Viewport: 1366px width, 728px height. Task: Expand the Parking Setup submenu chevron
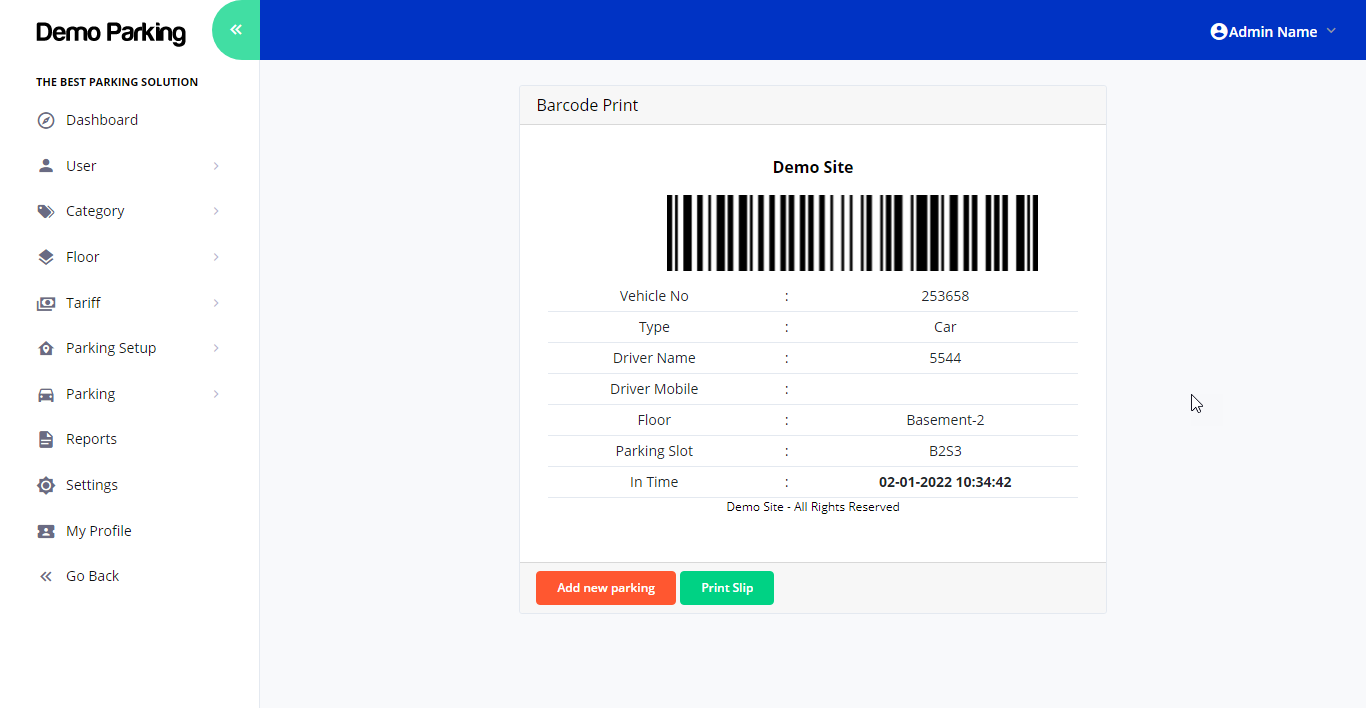click(216, 348)
